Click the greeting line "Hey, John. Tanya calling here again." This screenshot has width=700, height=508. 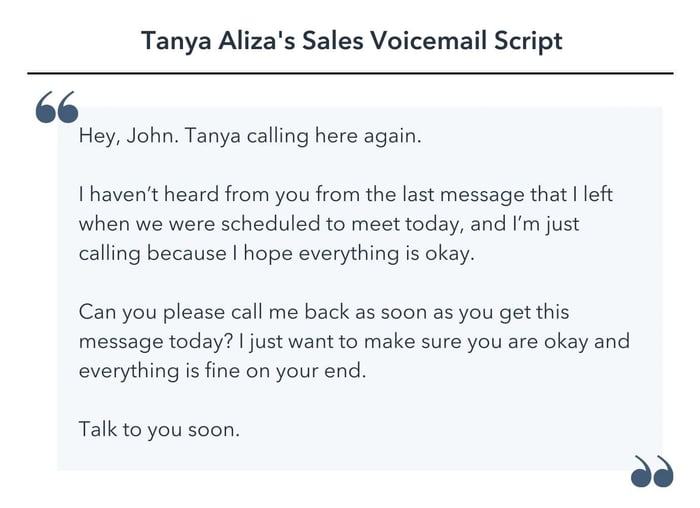click(250, 136)
